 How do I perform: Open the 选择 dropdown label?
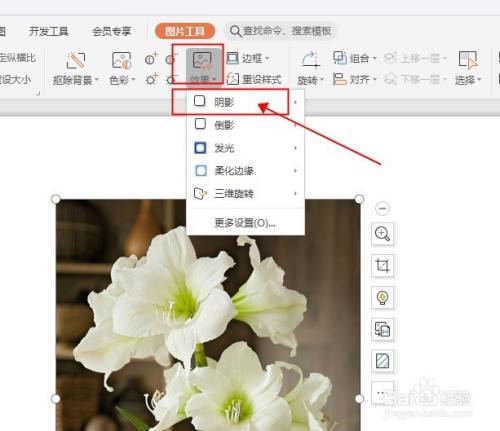coord(468,80)
